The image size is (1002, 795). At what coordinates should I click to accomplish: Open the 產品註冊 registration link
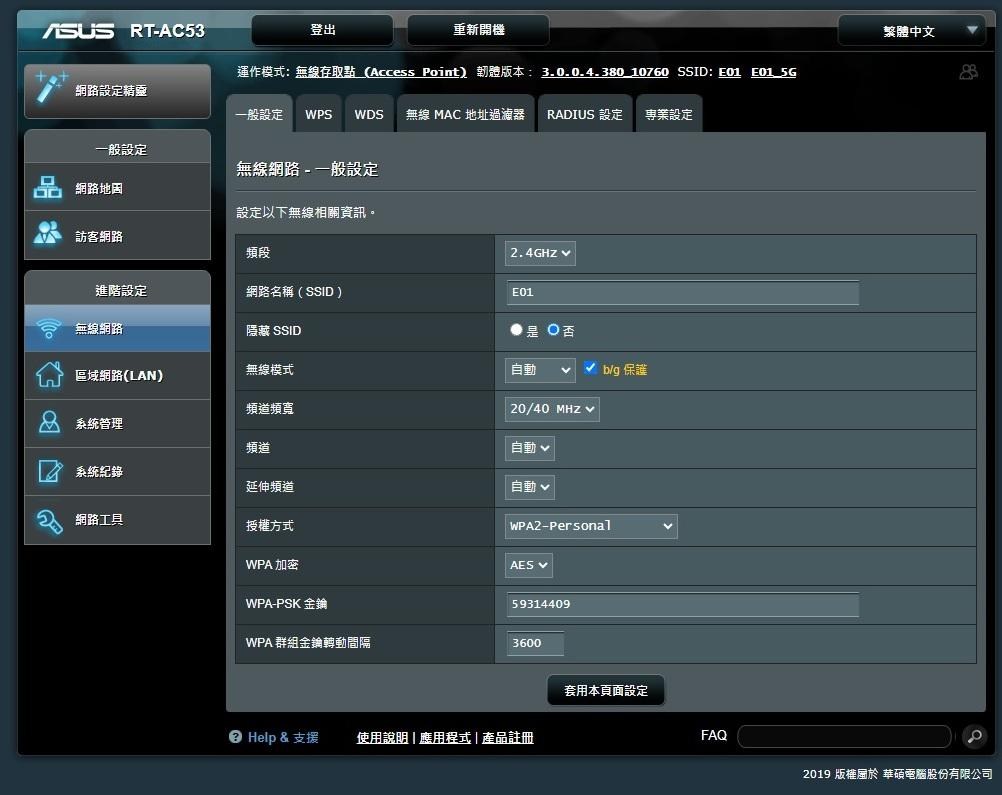508,737
